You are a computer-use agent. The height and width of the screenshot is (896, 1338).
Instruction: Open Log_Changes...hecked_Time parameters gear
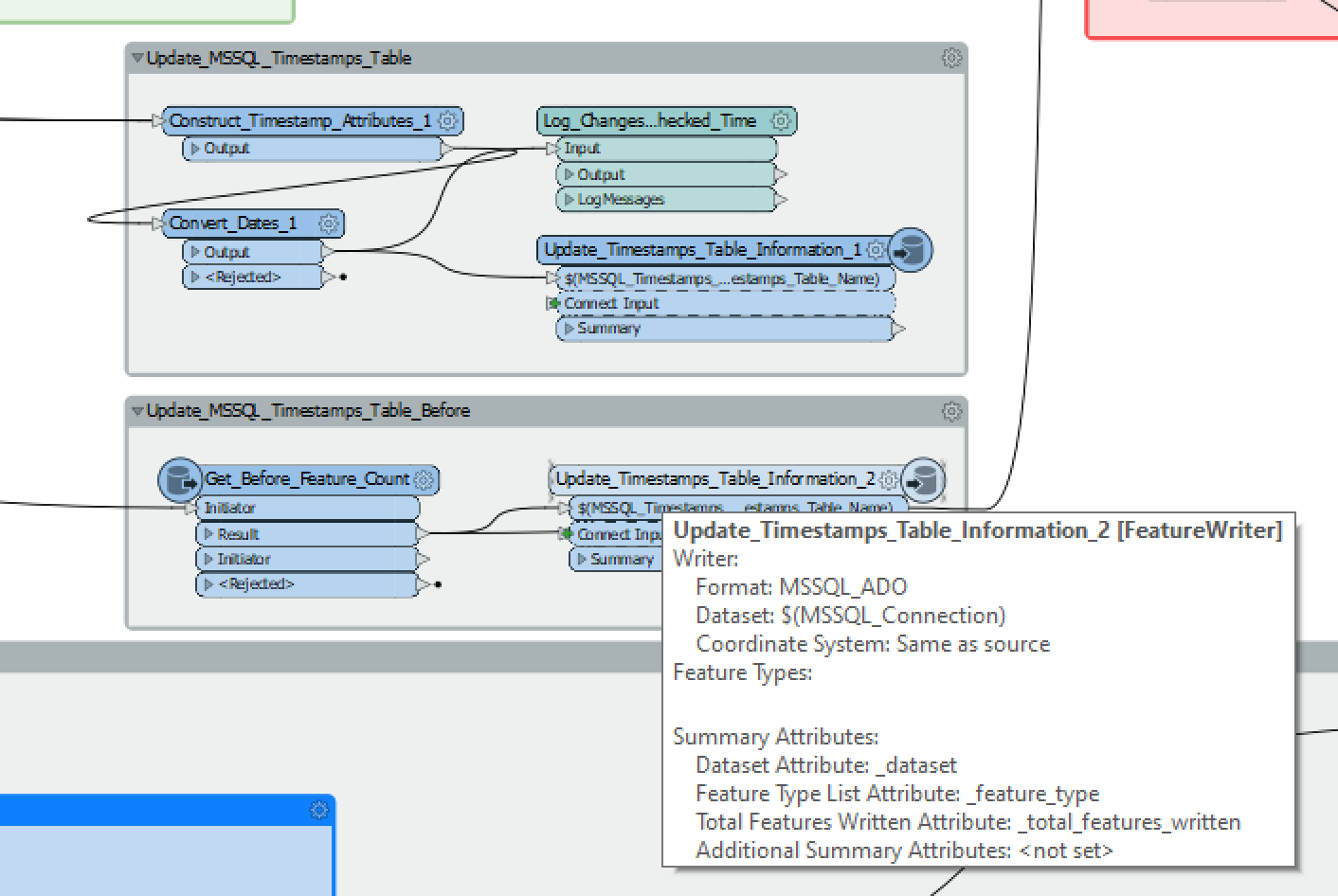781,120
